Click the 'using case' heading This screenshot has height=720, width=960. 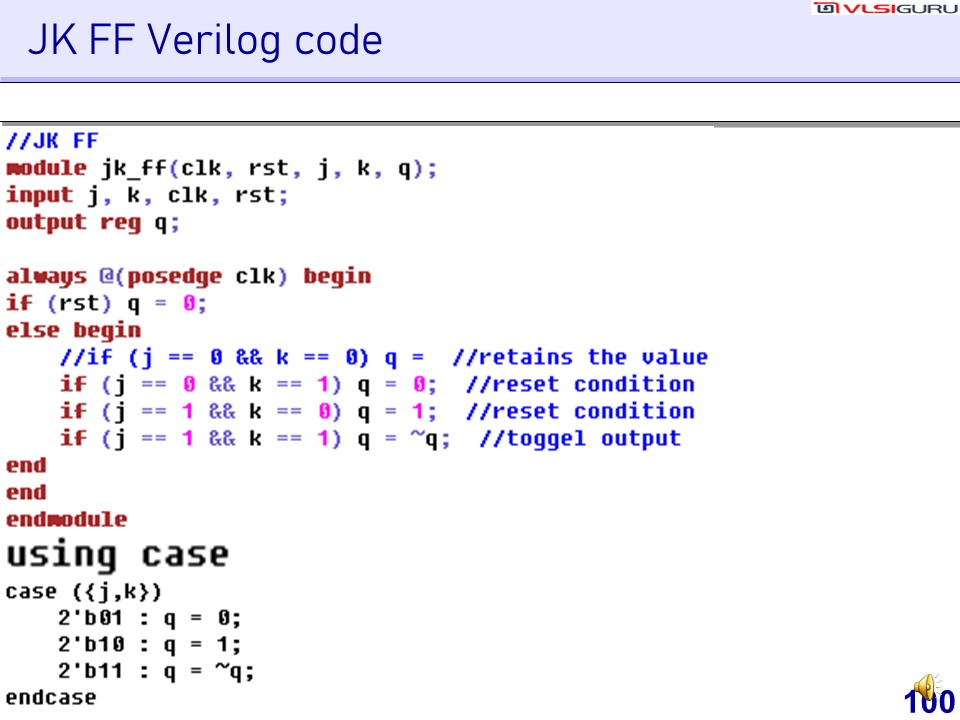coord(117,554)
